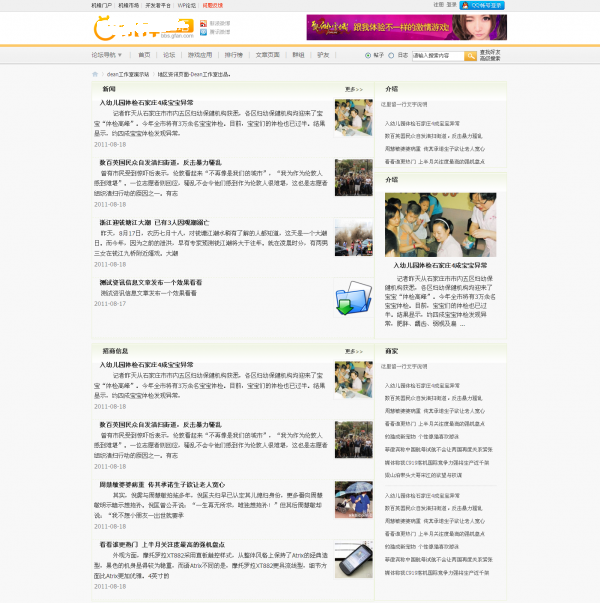Open kindergarten checkup thumbnail in 新闻 section
Viewport: 600px width, 603px height.
click(353, 118)
